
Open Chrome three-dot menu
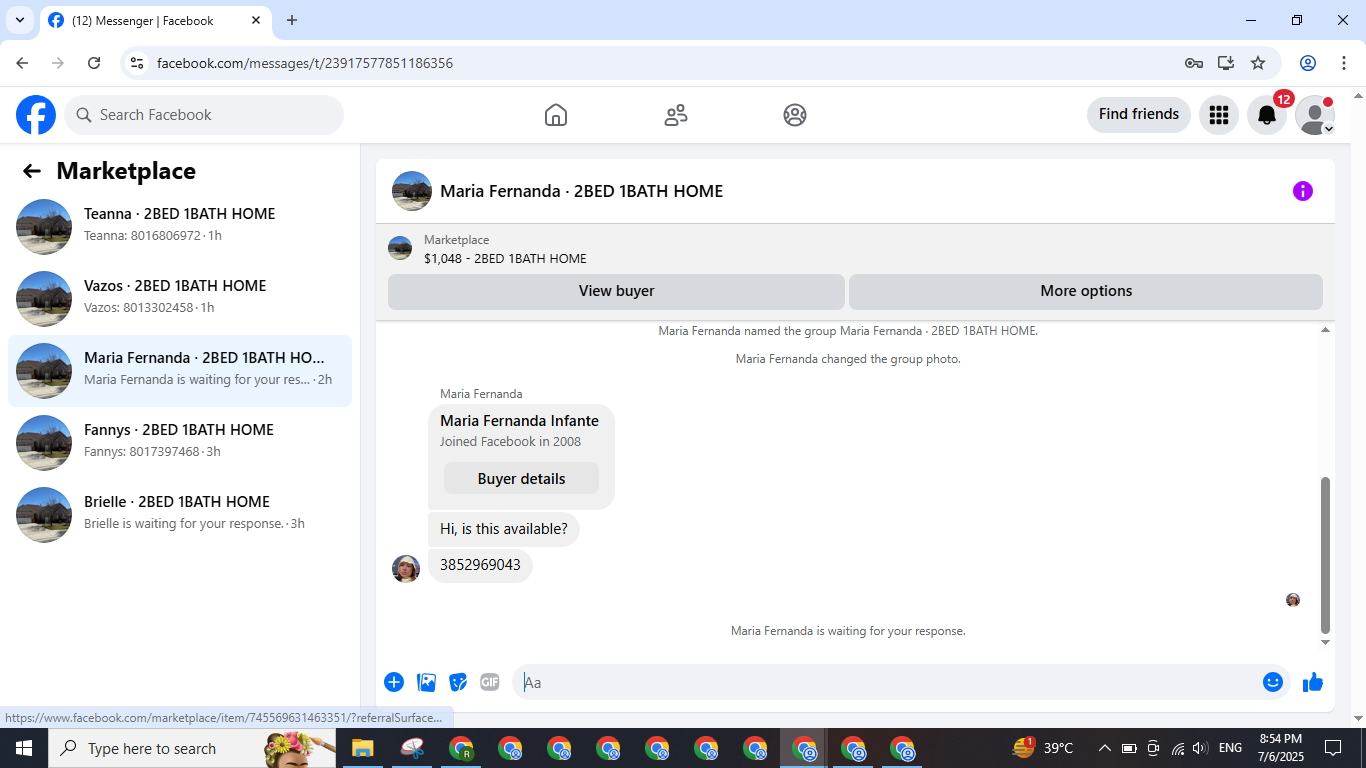click(1344, 63)
